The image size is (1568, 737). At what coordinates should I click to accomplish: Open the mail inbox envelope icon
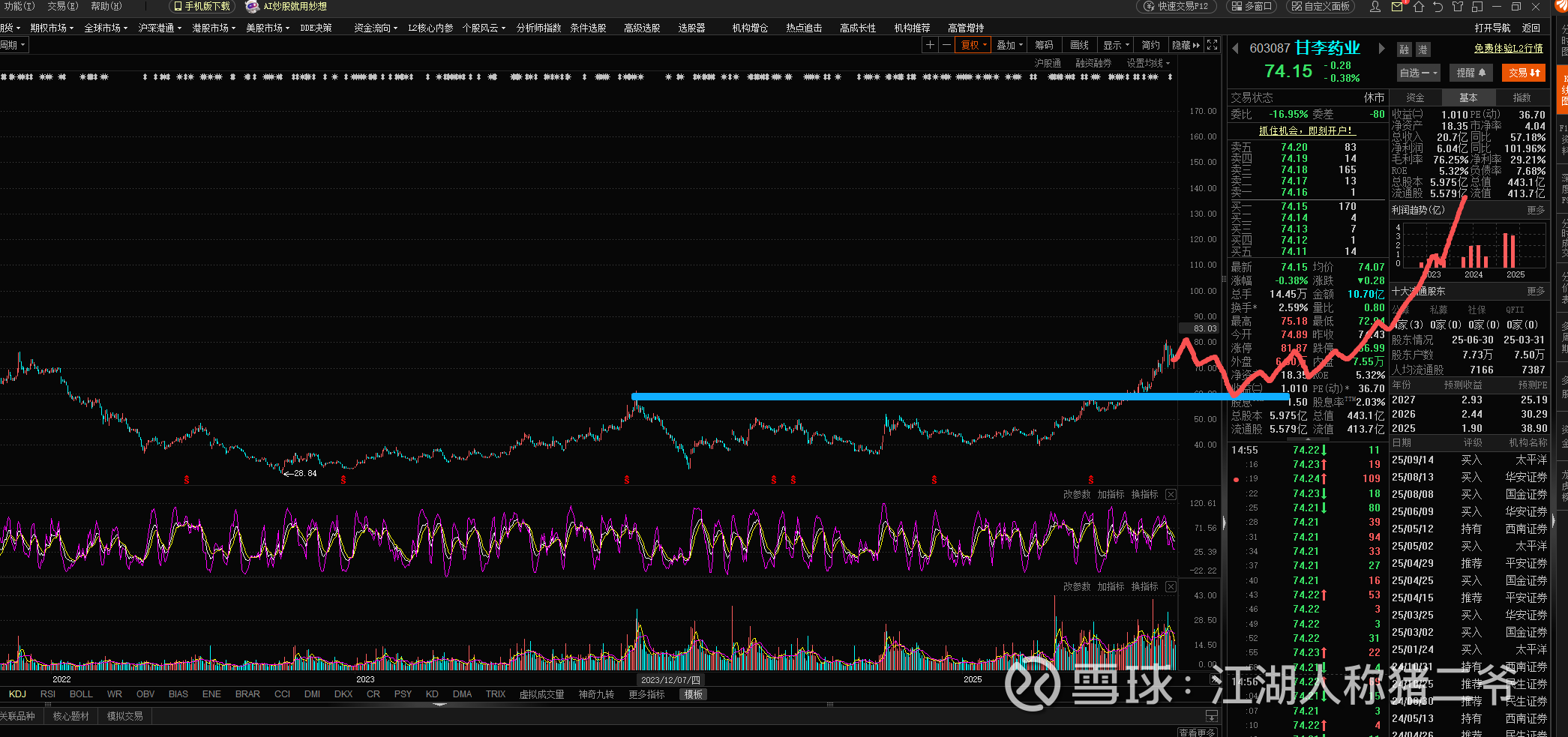pyautogui.click(x=1397, y=7)
